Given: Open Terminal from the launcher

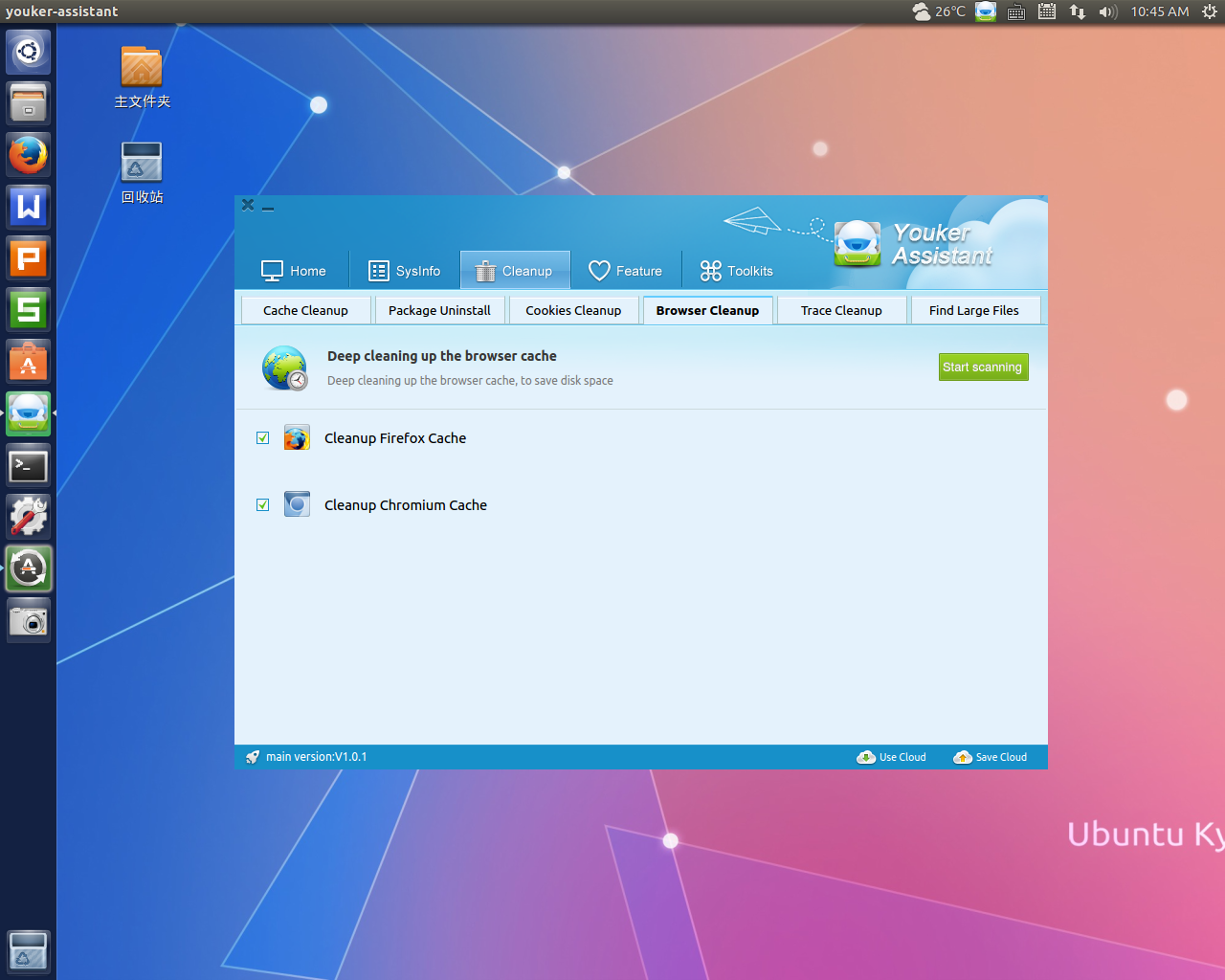Looking at the screenshot, I should click(x=29, y=466).
